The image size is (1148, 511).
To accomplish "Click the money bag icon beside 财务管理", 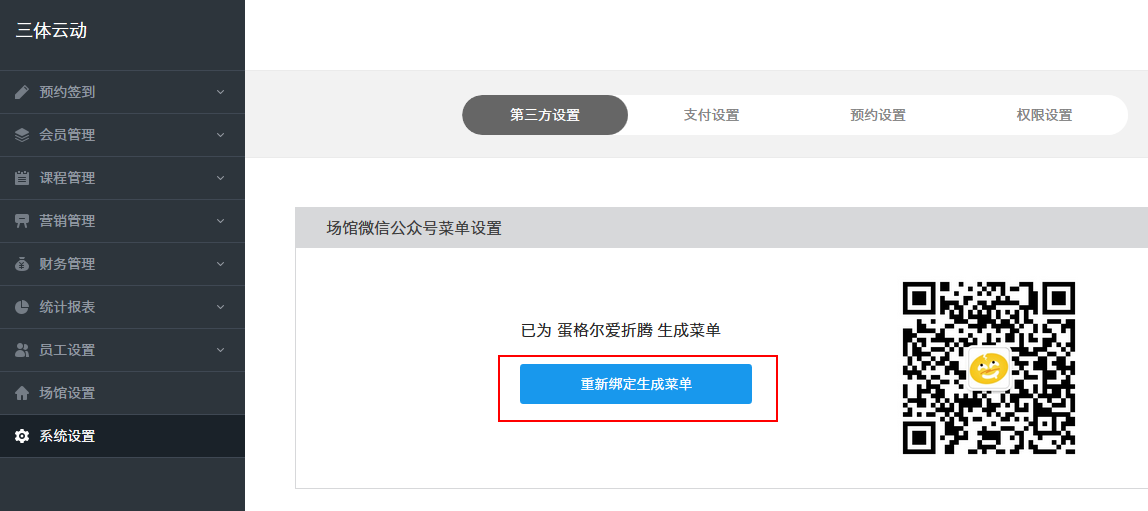I will [x=22, y=264].
